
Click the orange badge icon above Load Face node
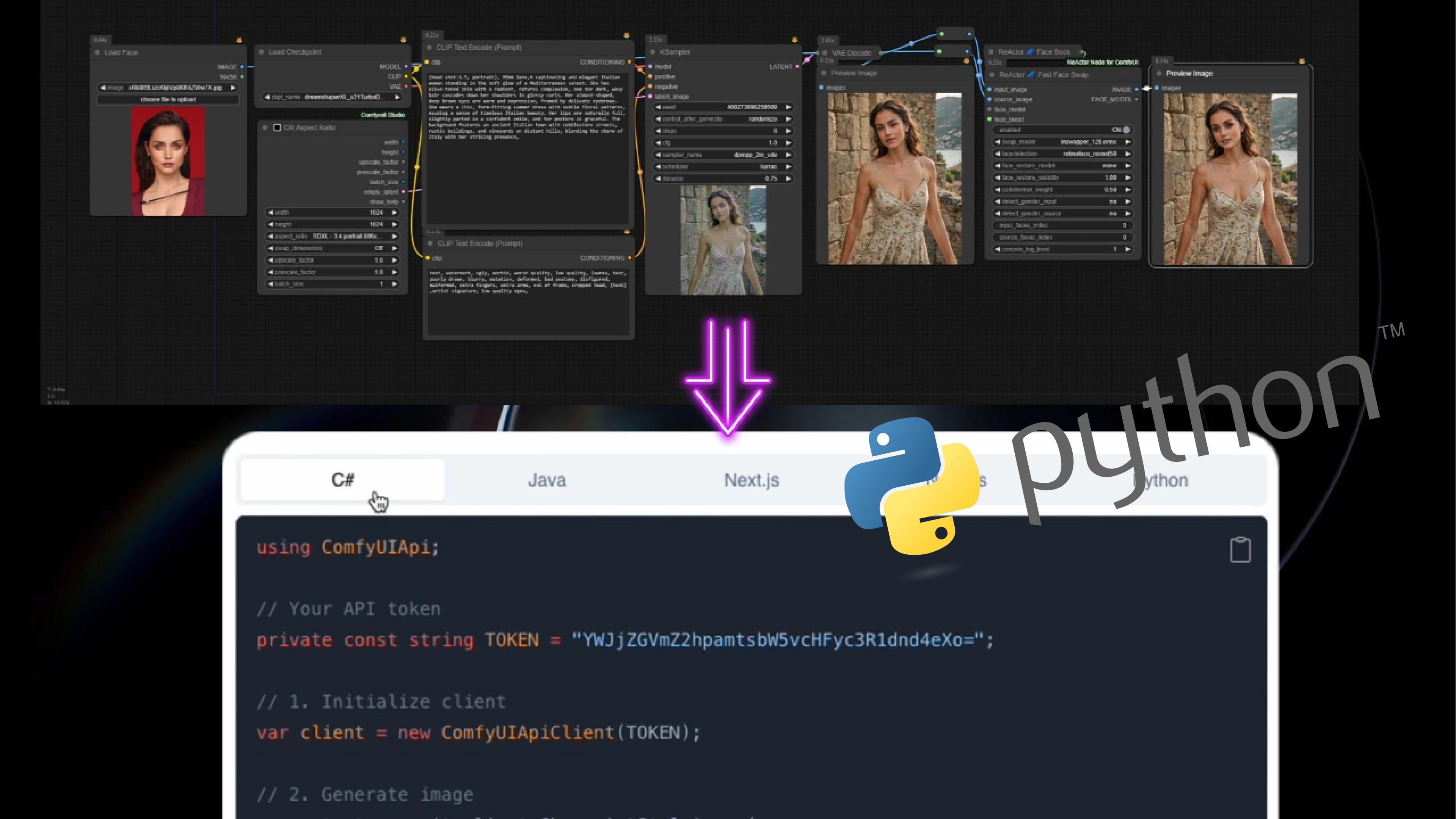coord(239,40)
